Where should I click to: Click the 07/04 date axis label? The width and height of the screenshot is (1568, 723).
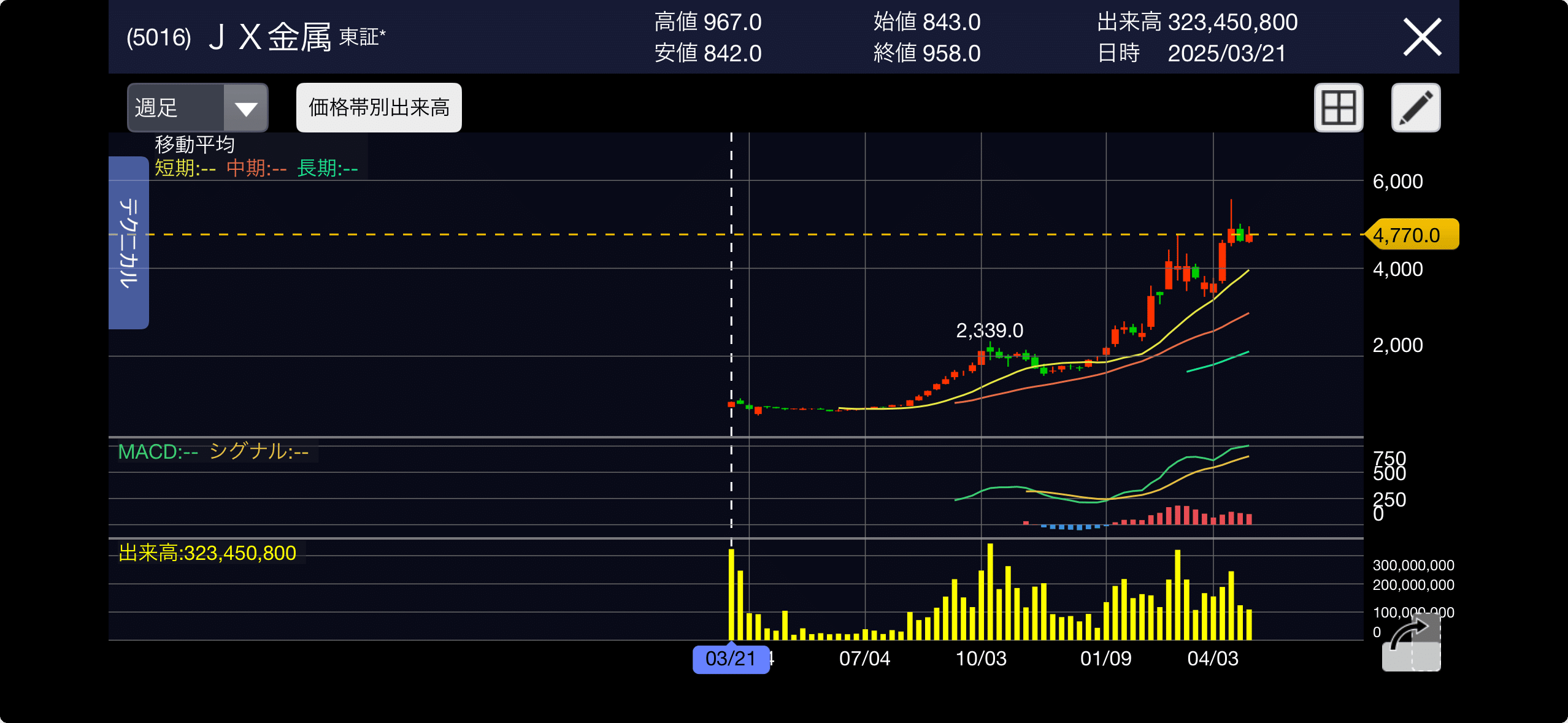point(864,659)
